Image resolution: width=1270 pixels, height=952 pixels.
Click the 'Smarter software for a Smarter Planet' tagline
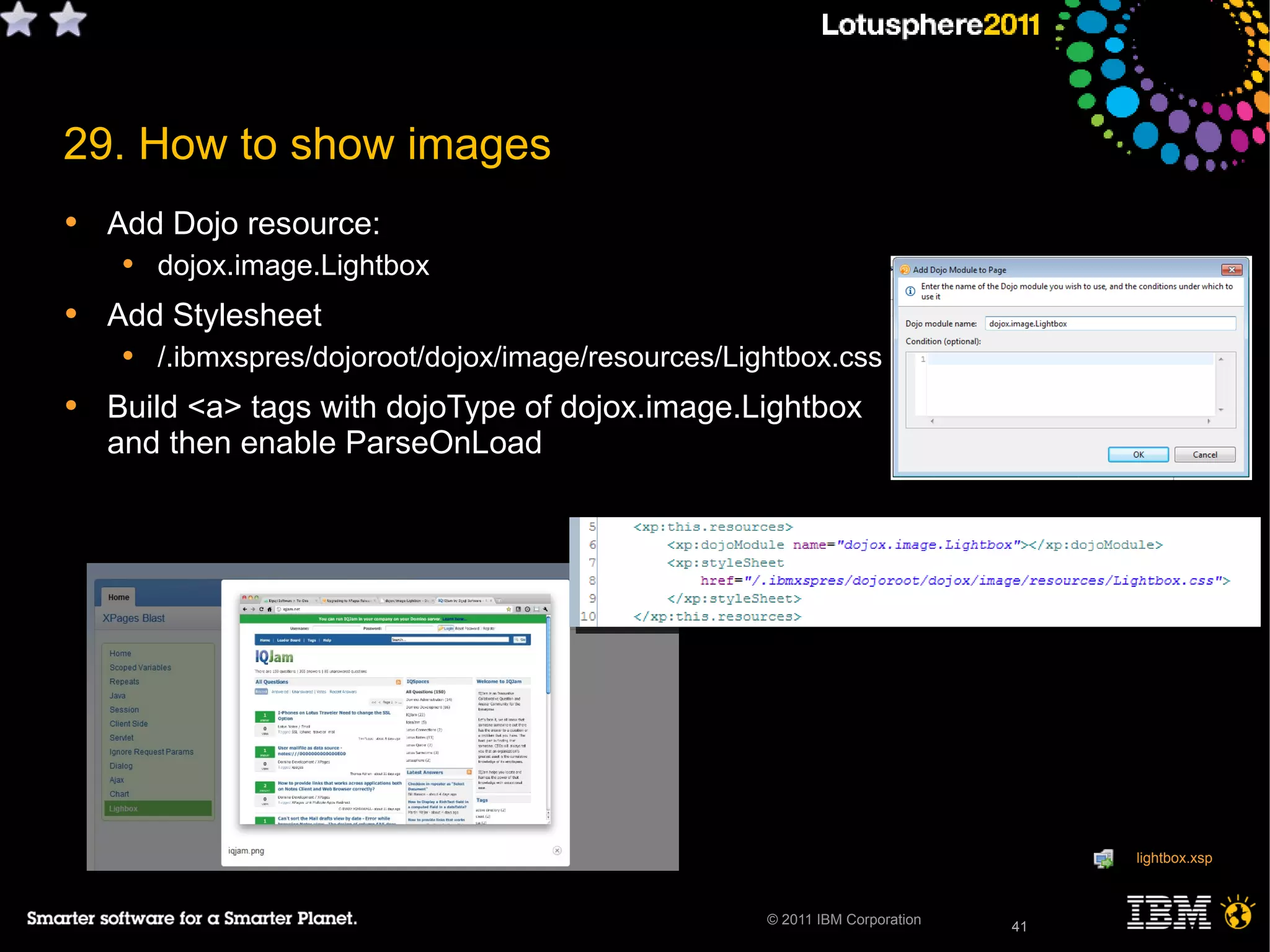(x=192, y=919)
